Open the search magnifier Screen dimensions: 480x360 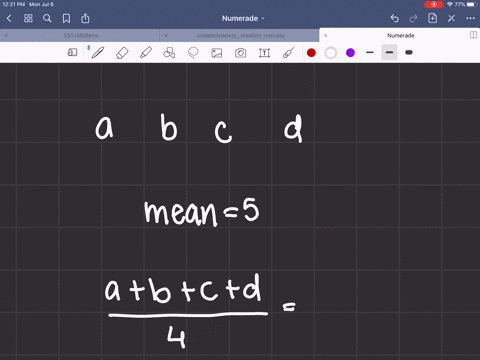[x=47, y=18]
